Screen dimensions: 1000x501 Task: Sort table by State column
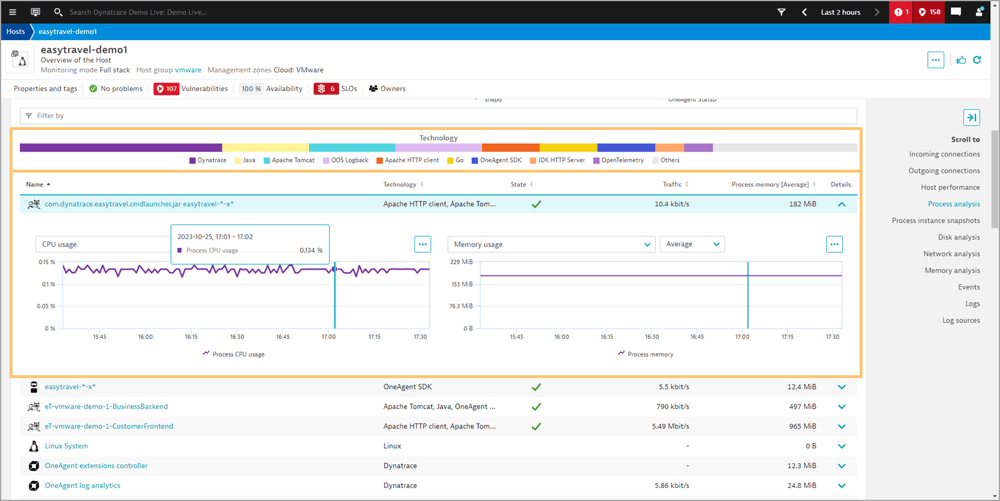pyautogui.click(x=522, y=184)
